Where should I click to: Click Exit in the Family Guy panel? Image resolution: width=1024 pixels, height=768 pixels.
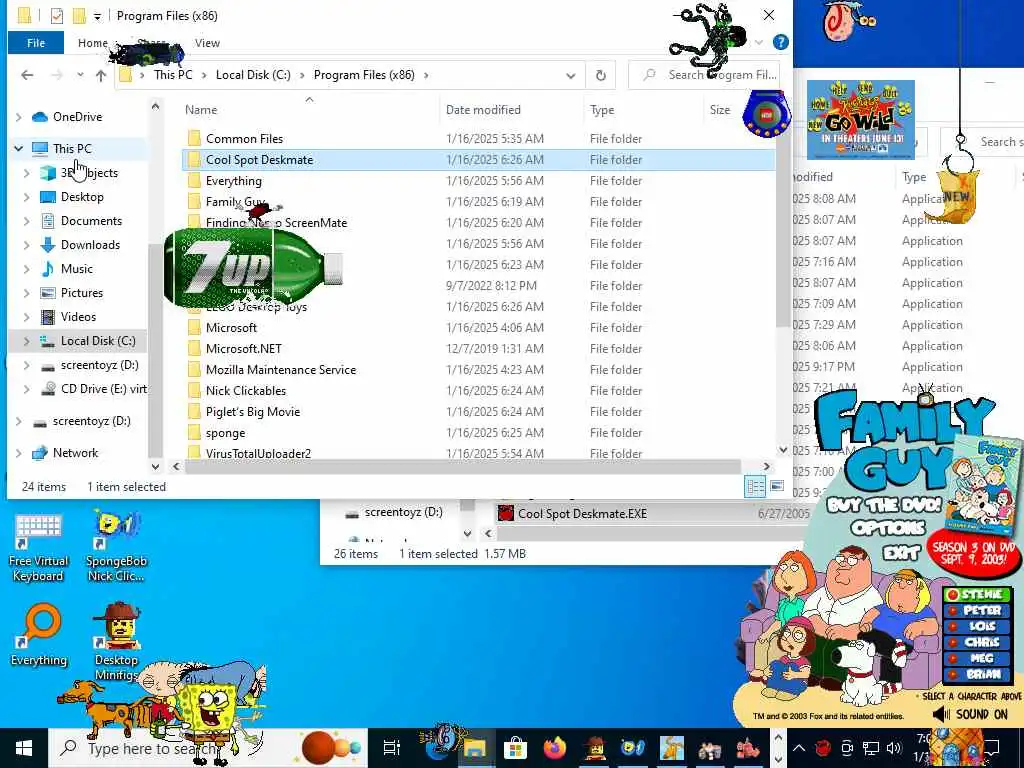903,552
